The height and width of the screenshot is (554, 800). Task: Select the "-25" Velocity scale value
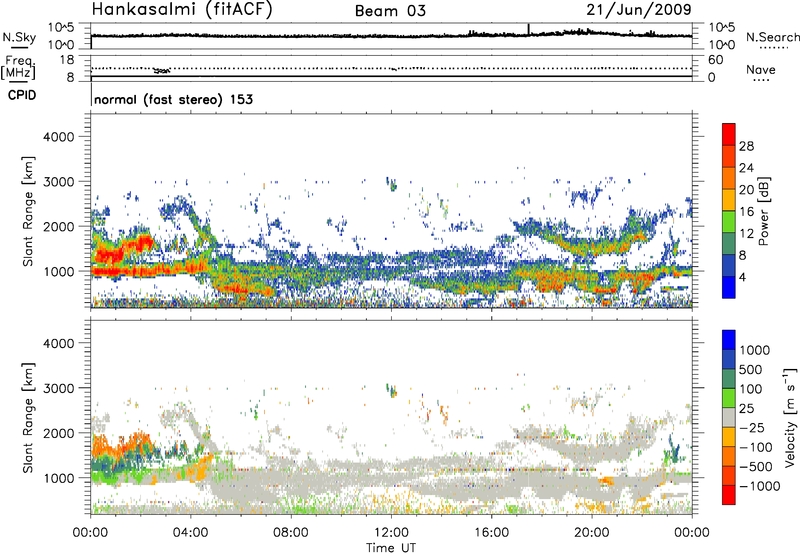point(752,427)
